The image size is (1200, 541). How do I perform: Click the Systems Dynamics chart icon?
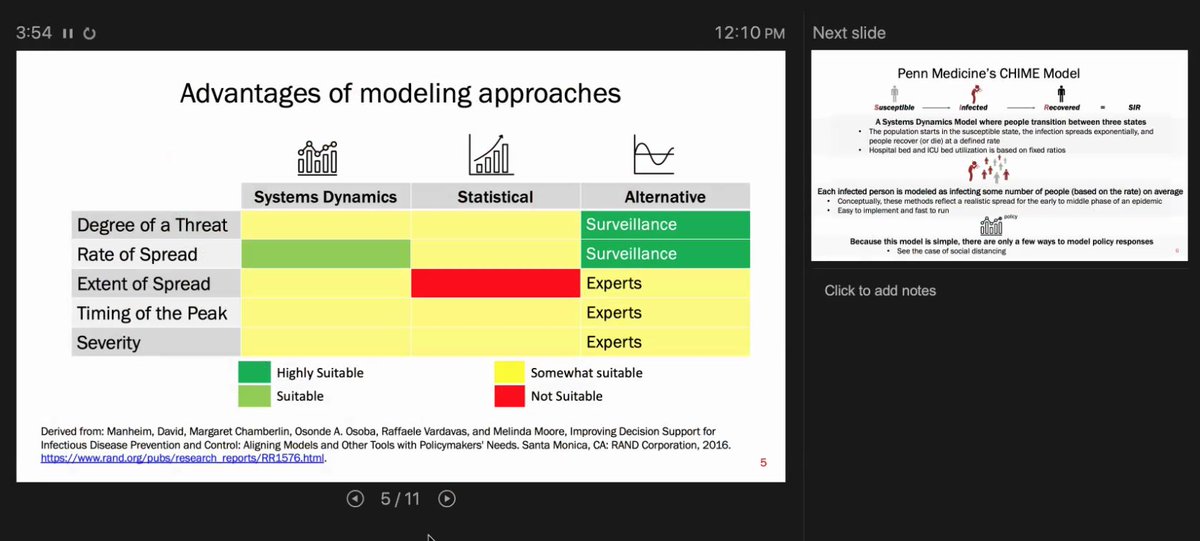(317, 156)
